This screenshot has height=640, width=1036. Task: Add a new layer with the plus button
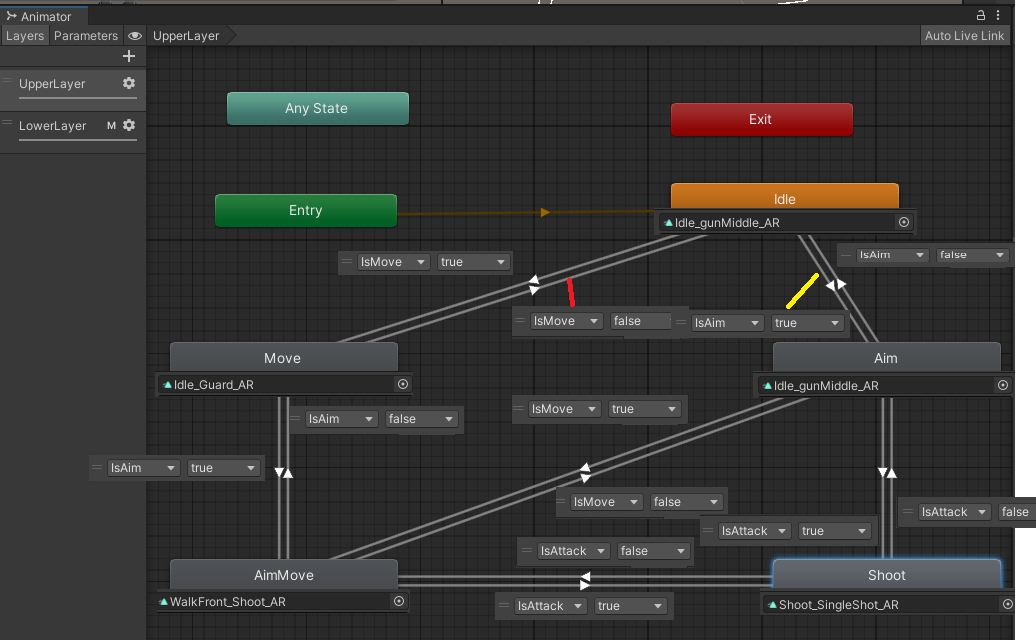pos(129,56)
